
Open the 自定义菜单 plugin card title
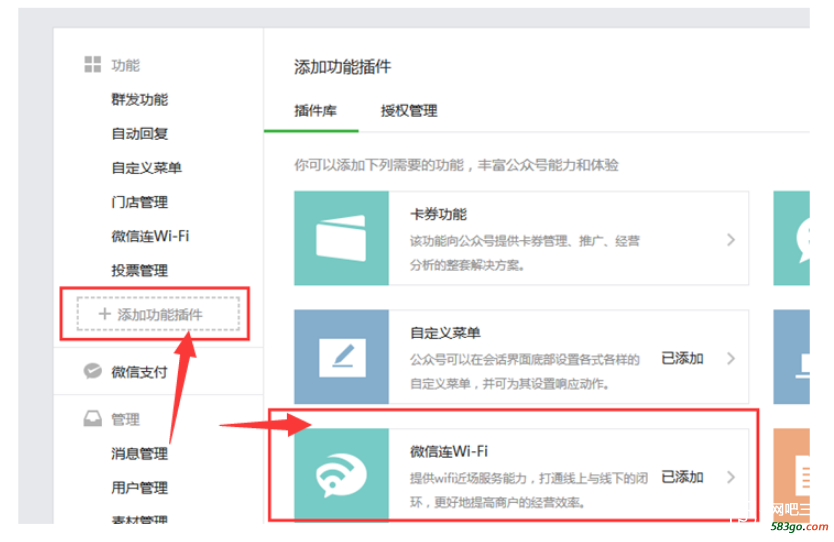pyautogui.click(x=445, y=333)
